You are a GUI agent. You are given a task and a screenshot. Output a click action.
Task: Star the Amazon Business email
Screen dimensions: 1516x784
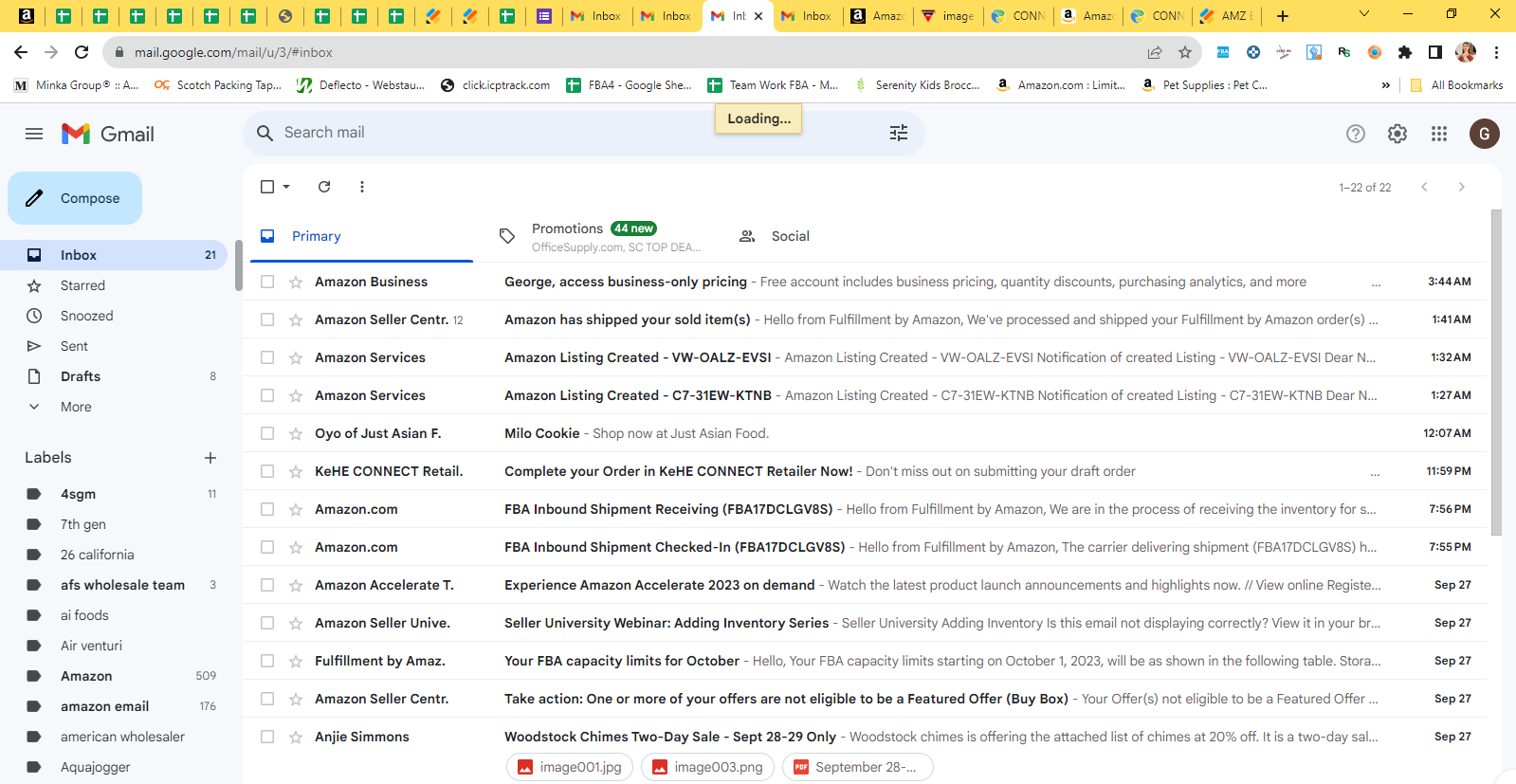coord(296,282)
